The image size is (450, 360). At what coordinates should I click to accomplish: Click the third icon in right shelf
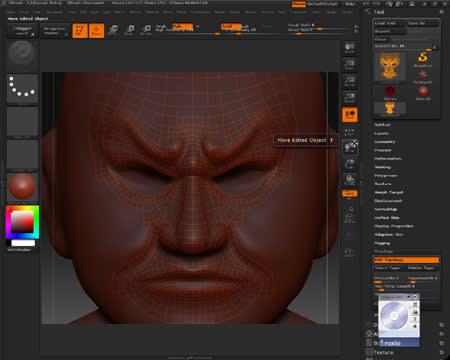350,81
